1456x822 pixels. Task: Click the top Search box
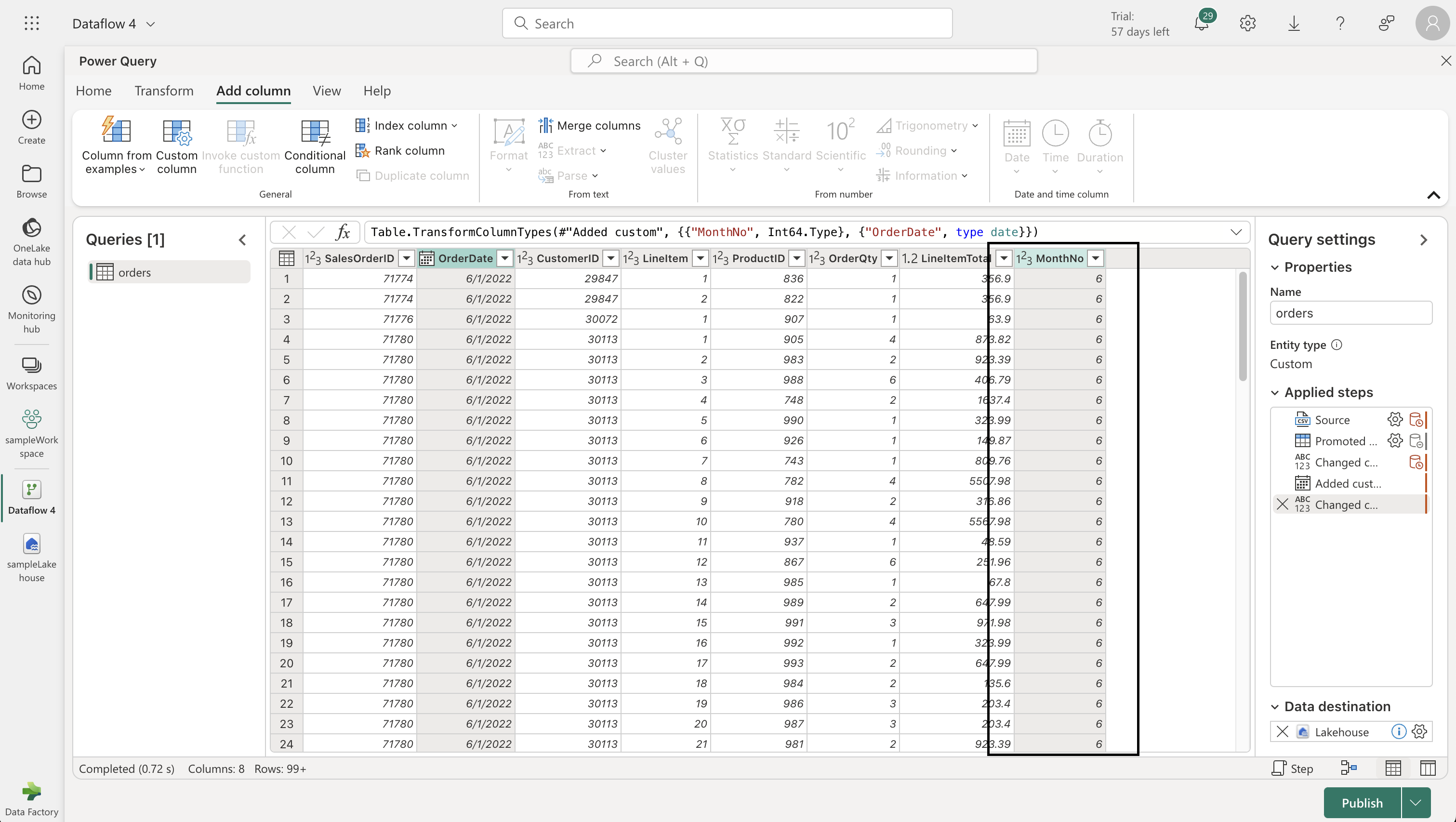[727, 23]
